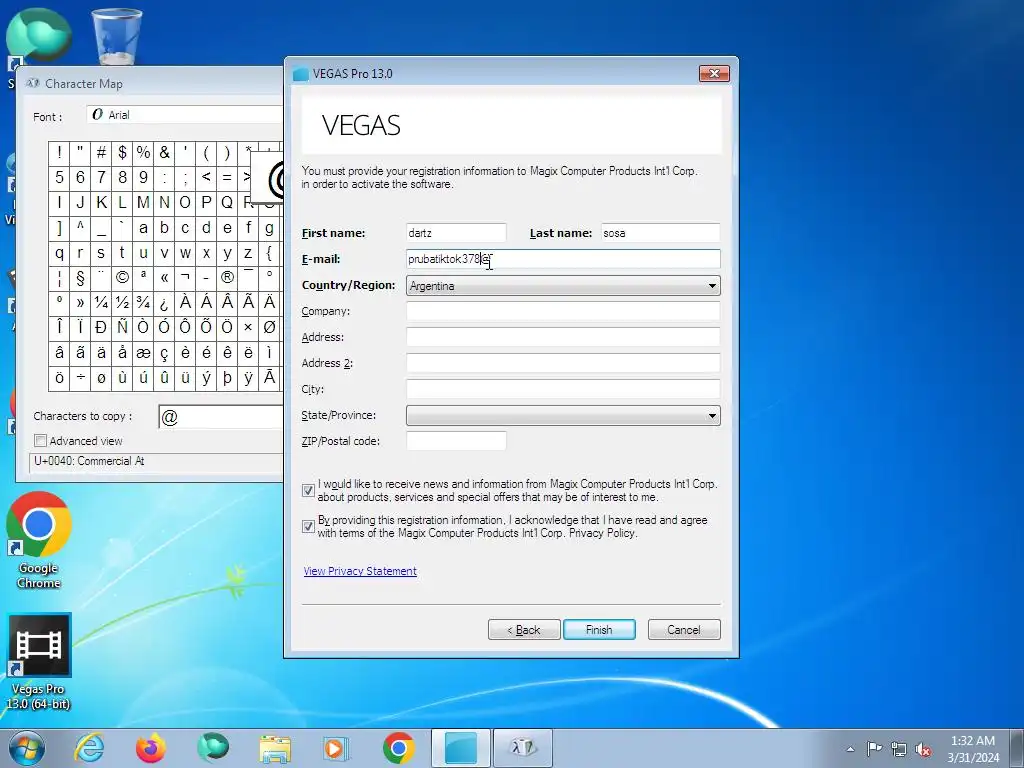Open the network tray icon
This screenshot has height=768, width=1024.
coord(899,749)
